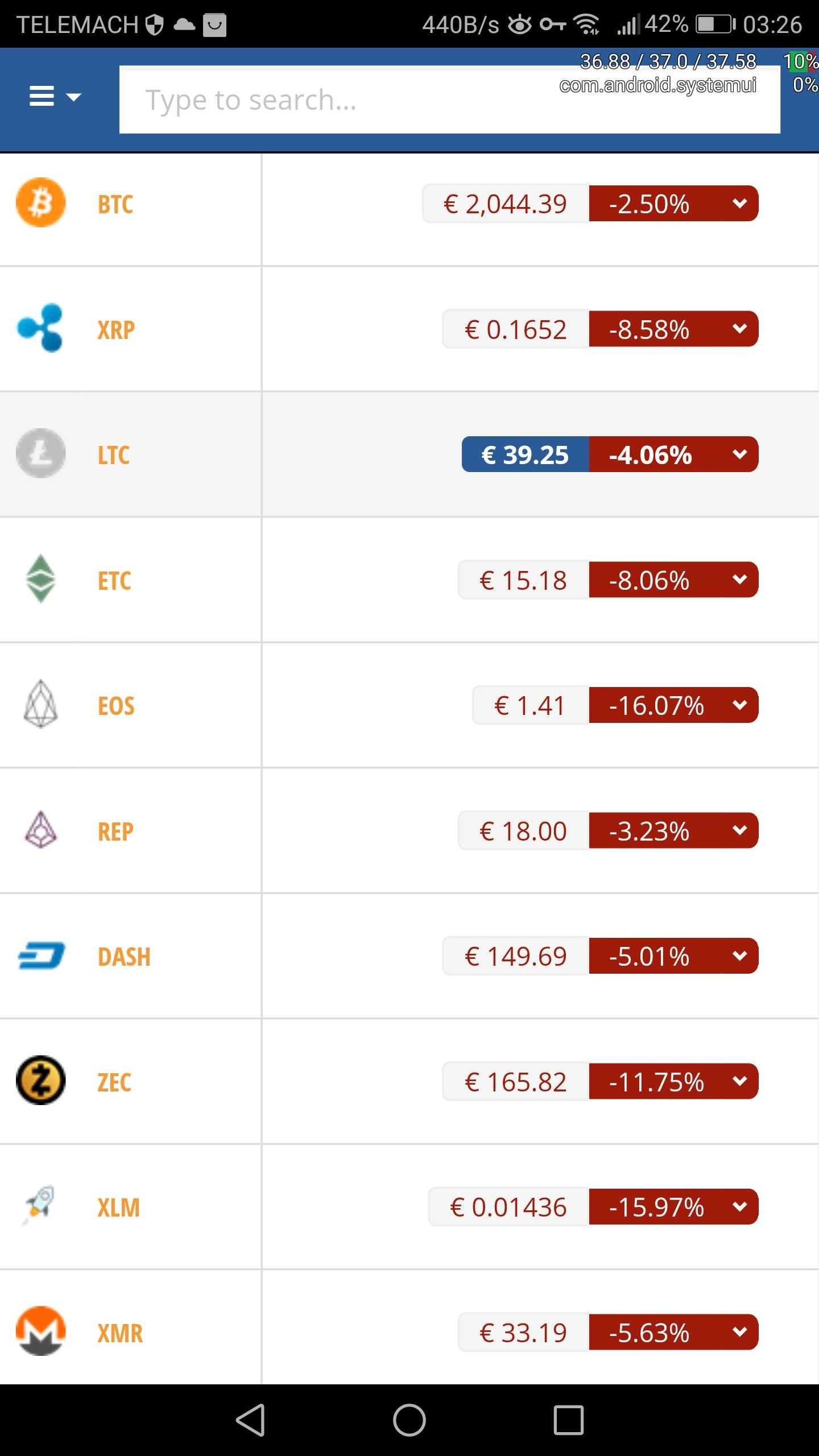Focus the 'Type to search...' field
The width and height of the screenshot is (819, 1456).
click(449, 100)
